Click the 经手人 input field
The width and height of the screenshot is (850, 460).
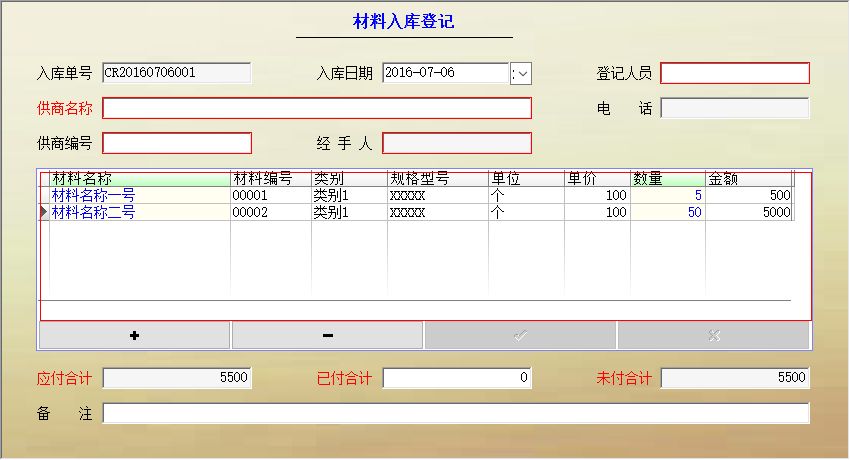click(x=457, y=144)
